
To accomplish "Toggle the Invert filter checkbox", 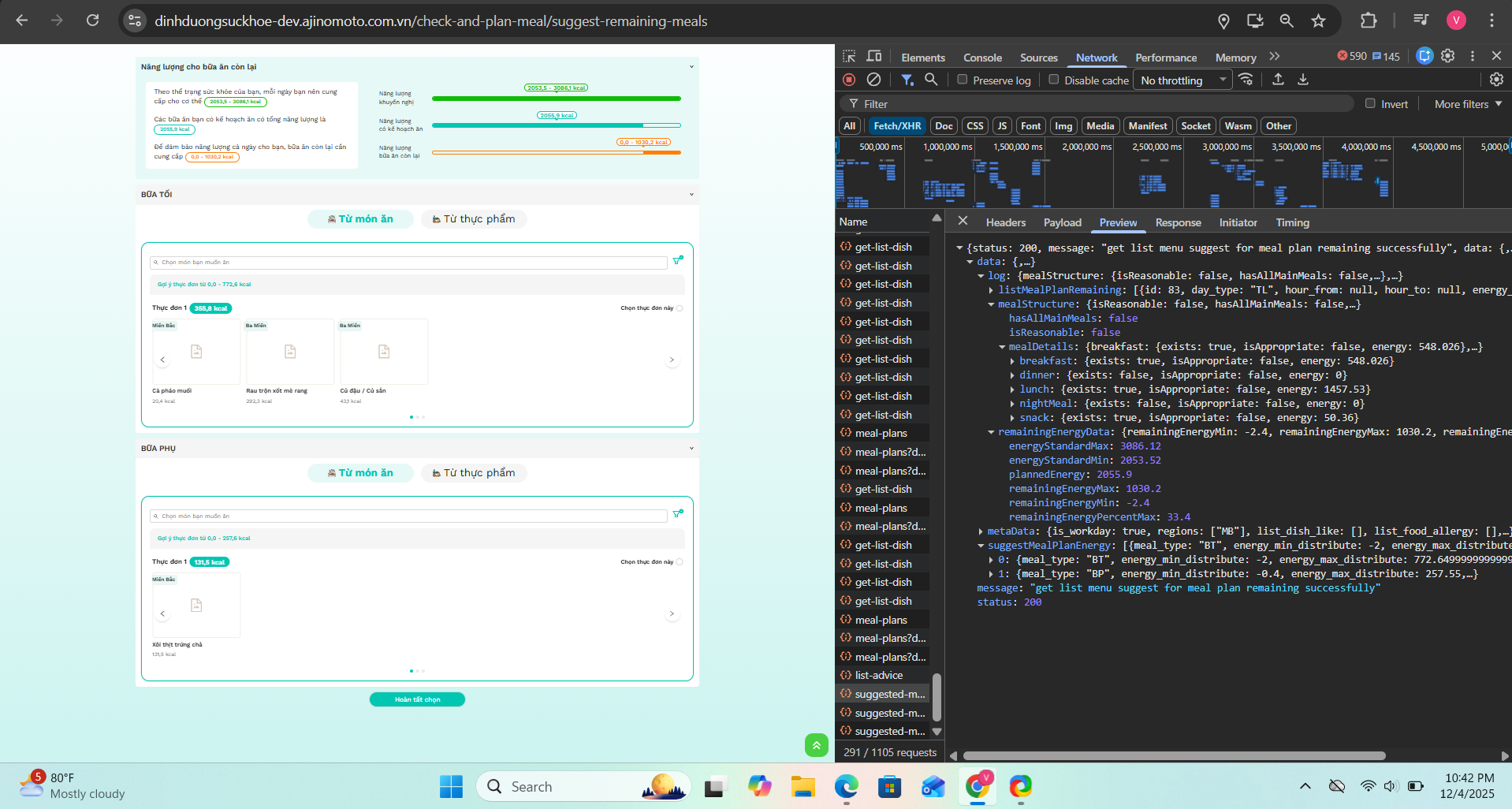I will pyautogui.click(x=1370, y=103).
